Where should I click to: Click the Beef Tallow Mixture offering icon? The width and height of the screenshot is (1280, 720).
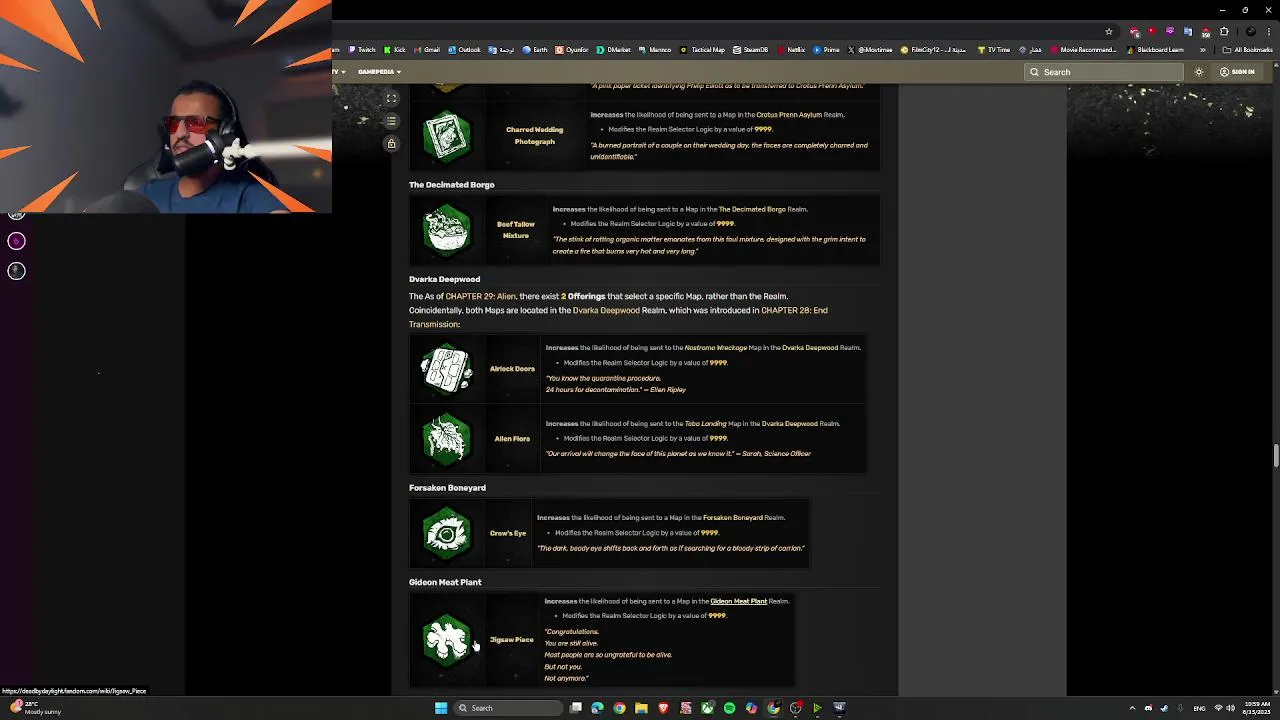(446, 230)
